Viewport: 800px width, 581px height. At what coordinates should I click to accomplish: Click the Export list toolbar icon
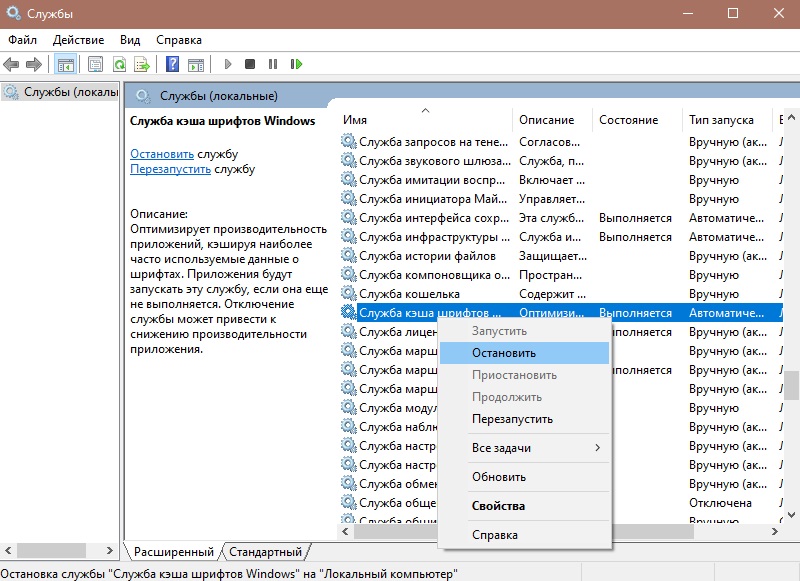tap(142, 64)
